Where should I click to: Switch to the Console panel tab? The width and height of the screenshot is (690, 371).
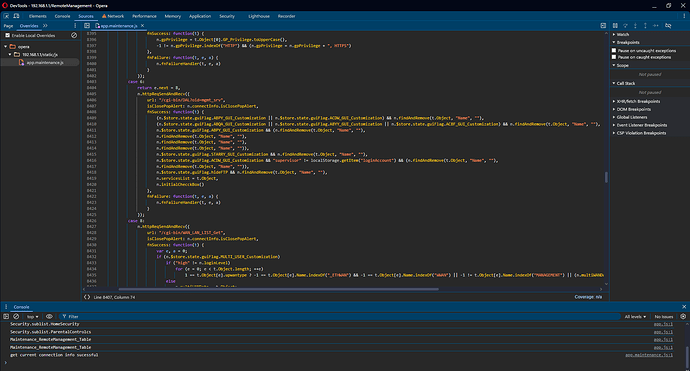62,16
